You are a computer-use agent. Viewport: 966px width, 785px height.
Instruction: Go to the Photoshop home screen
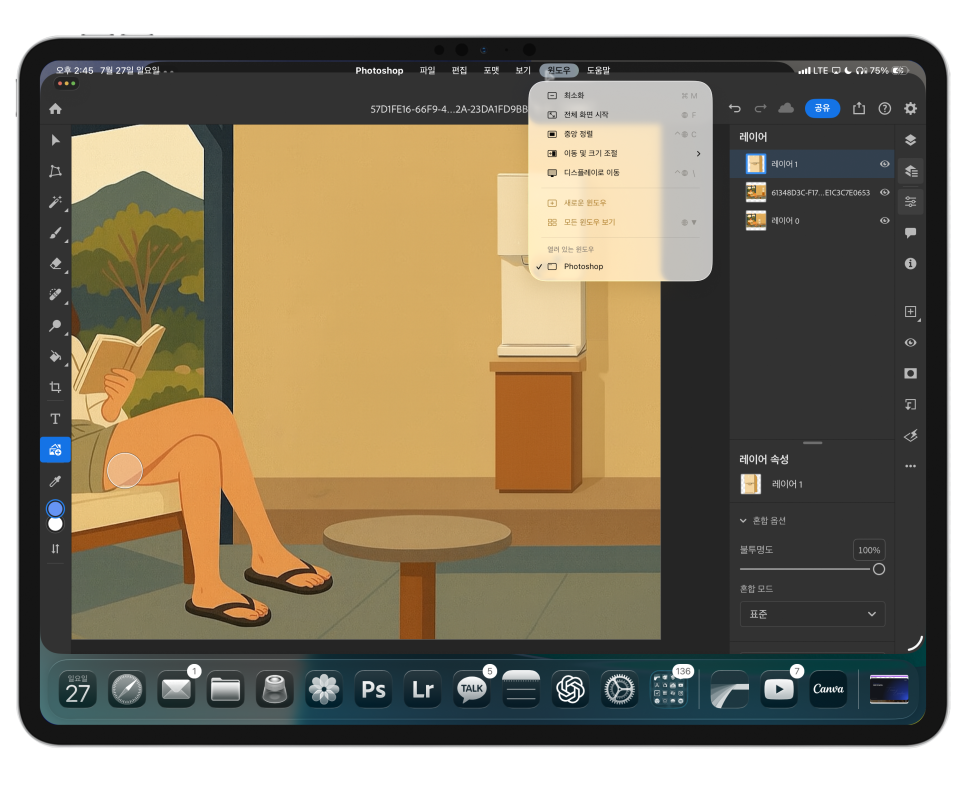pos(55,109)
